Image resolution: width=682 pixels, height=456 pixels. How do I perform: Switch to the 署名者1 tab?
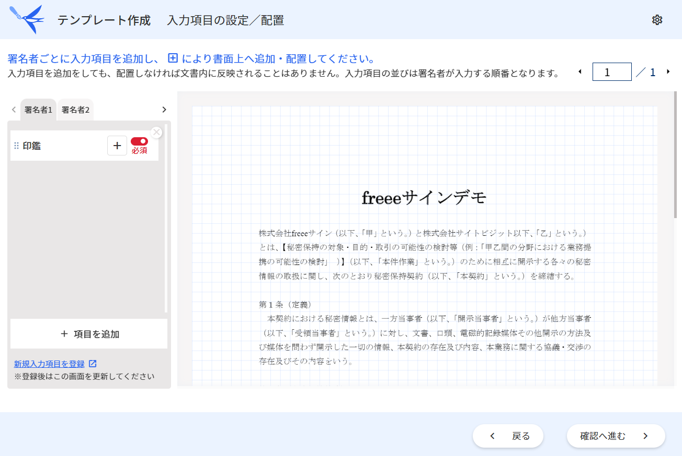pos(38,110)
